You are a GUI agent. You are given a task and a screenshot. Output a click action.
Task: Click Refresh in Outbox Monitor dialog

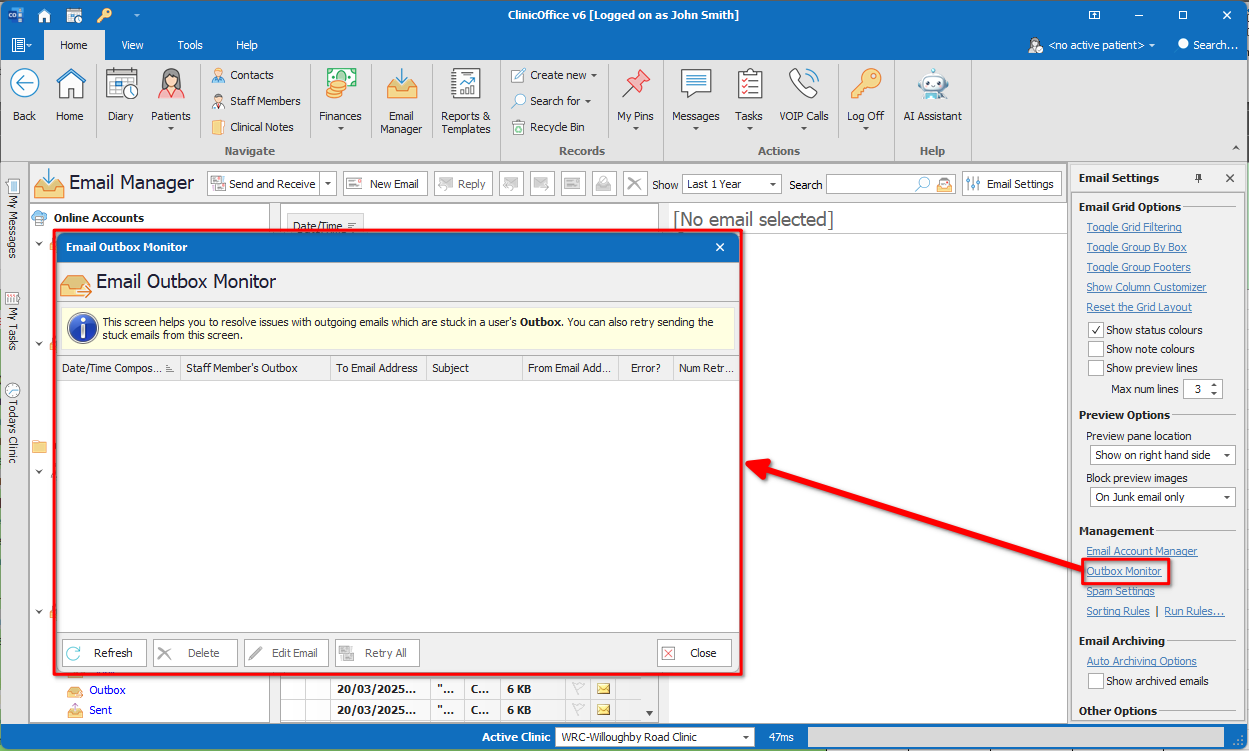click(x=104, y=653)
